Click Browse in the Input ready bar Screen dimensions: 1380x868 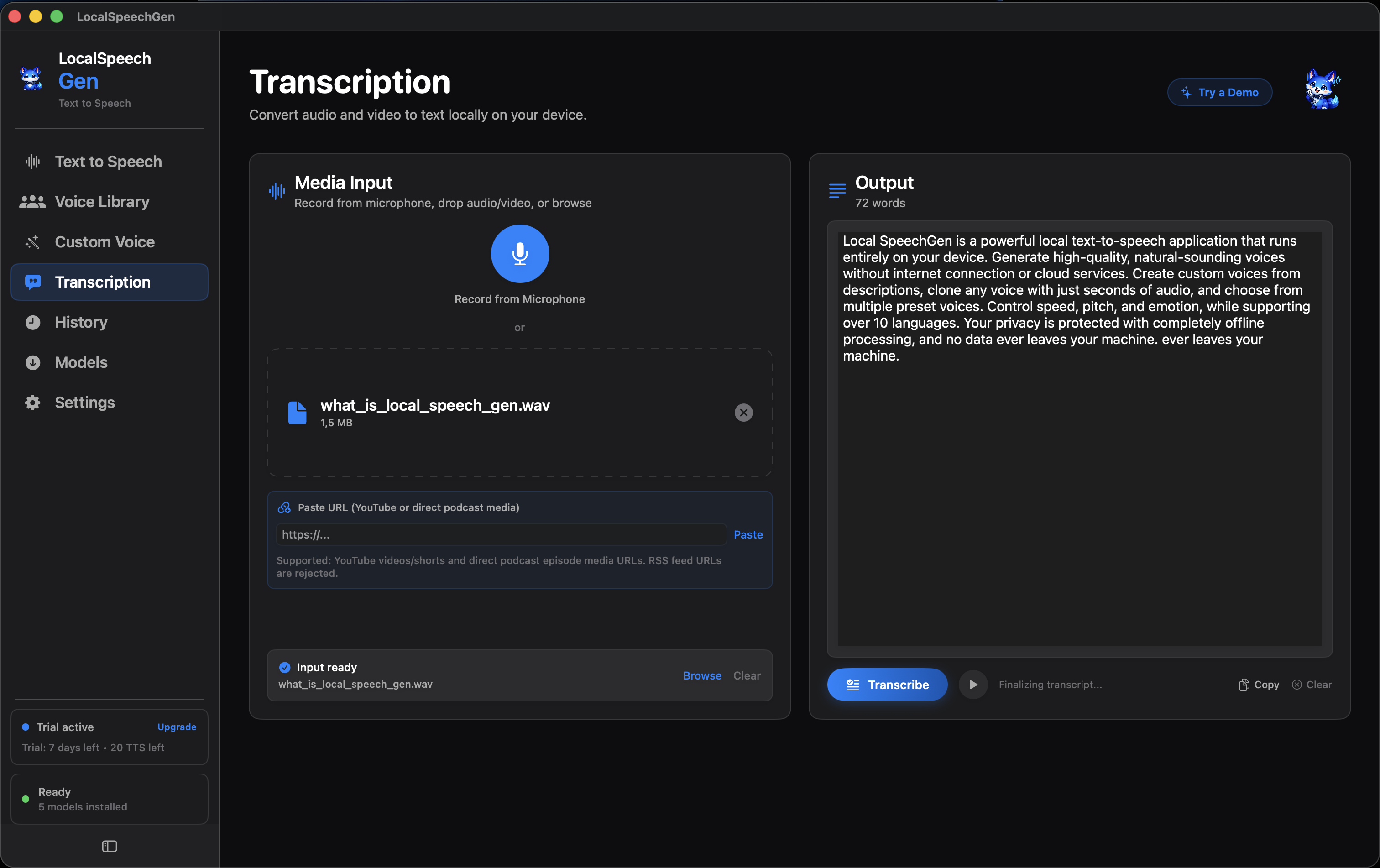(x=702, y=675)
